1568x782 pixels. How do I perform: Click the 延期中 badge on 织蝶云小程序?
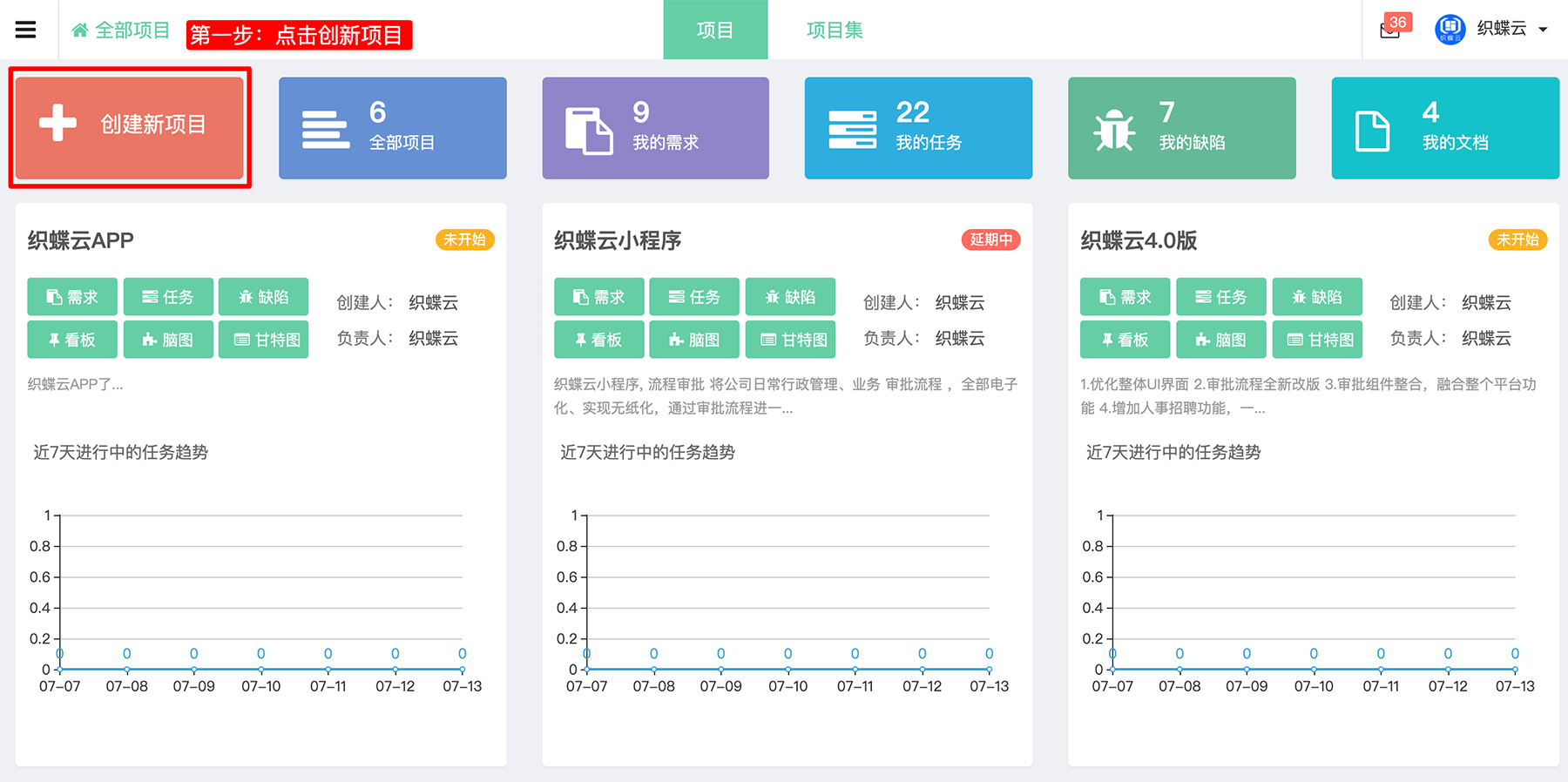(991, 239)
